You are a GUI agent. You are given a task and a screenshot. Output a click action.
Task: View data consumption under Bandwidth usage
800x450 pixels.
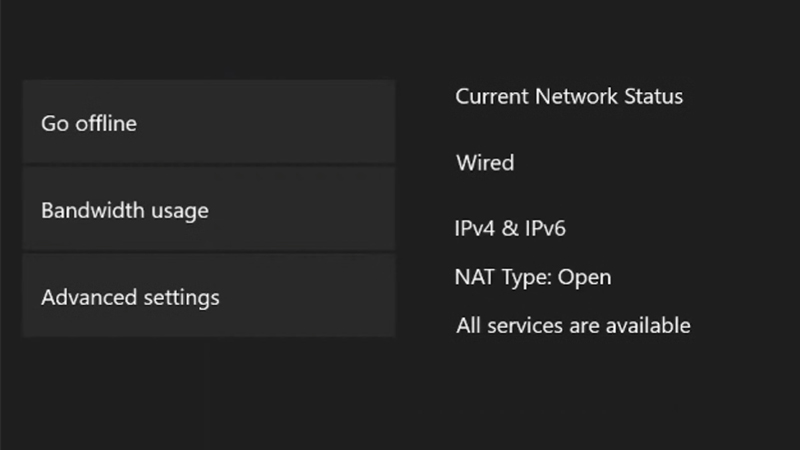(x=208, y=210)
